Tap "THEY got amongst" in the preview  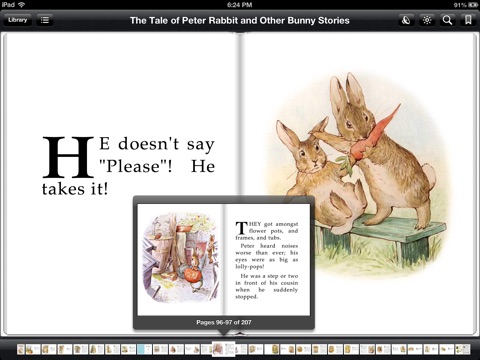click(267, 224)
